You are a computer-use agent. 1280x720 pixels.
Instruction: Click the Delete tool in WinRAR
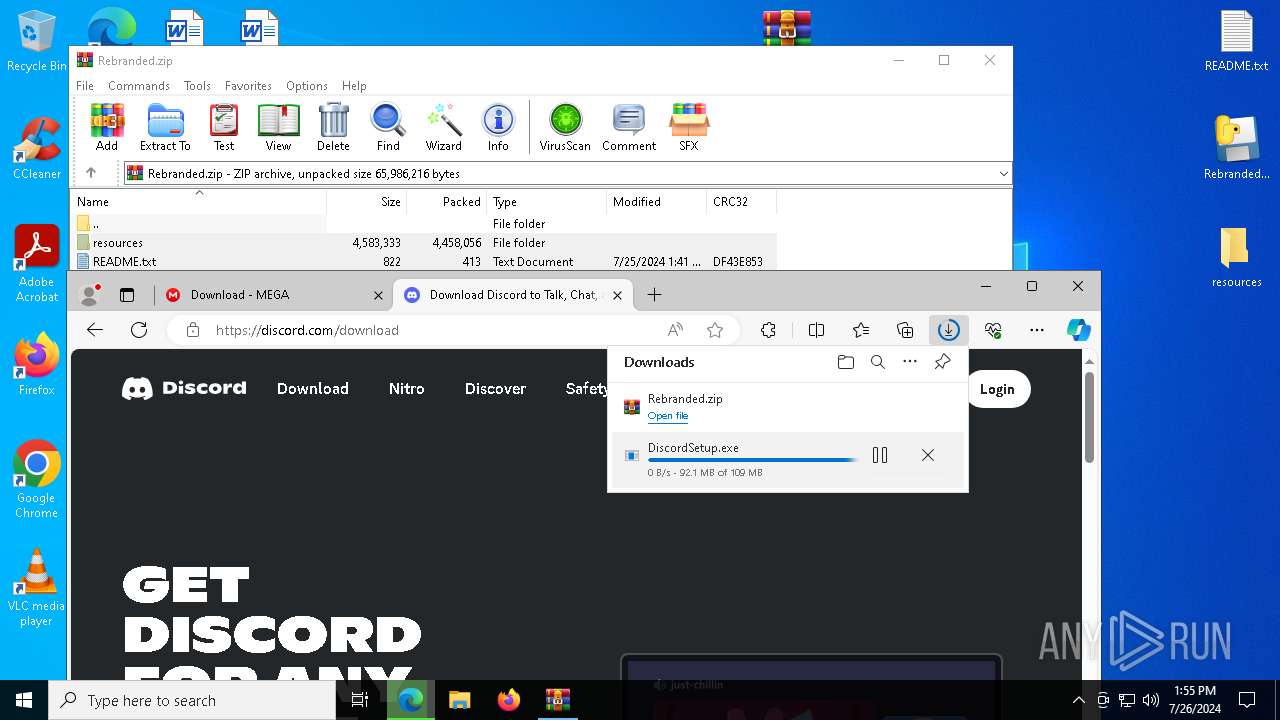tap(333, 127)
